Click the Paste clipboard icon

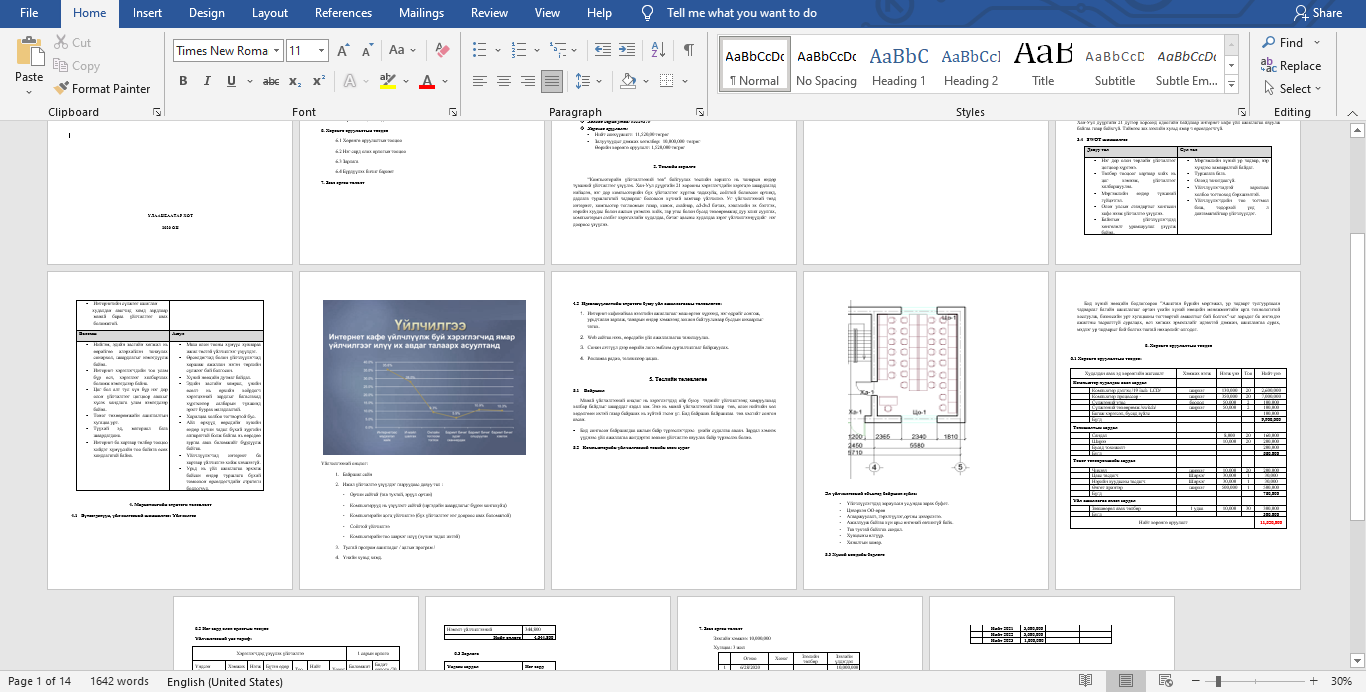[x=29, y=52]
